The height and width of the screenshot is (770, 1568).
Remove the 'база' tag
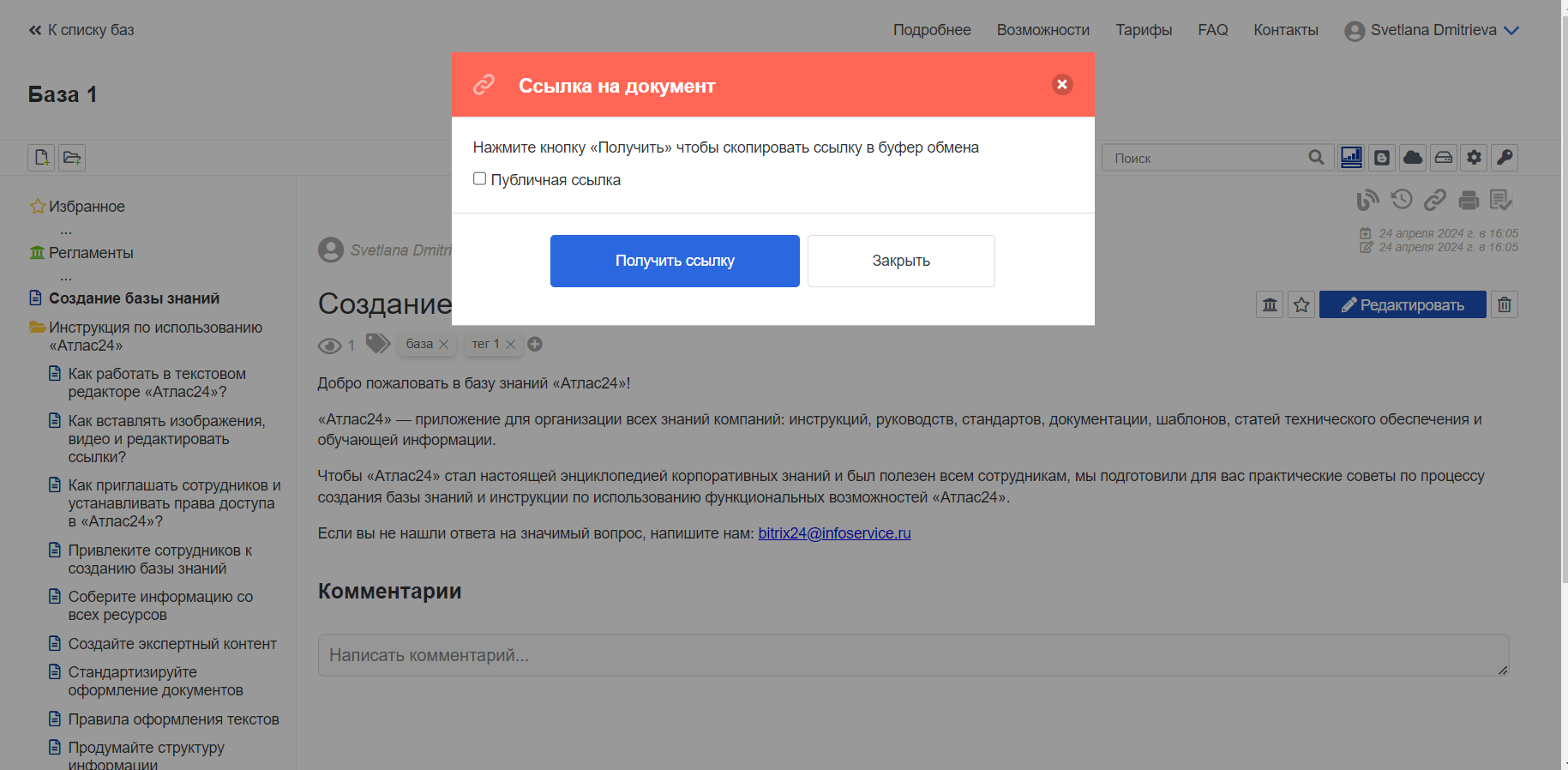pyautogui.click(x=444, y=344)
